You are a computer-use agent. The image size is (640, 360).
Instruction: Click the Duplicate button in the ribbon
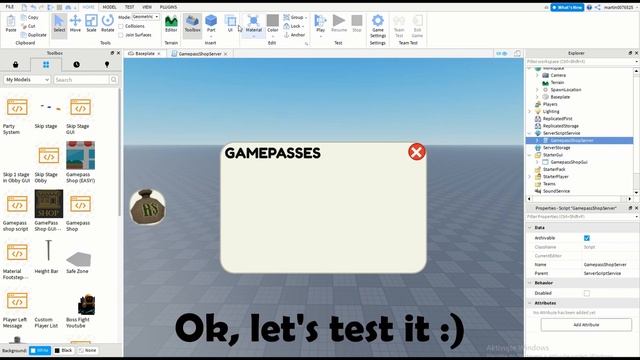34,35
